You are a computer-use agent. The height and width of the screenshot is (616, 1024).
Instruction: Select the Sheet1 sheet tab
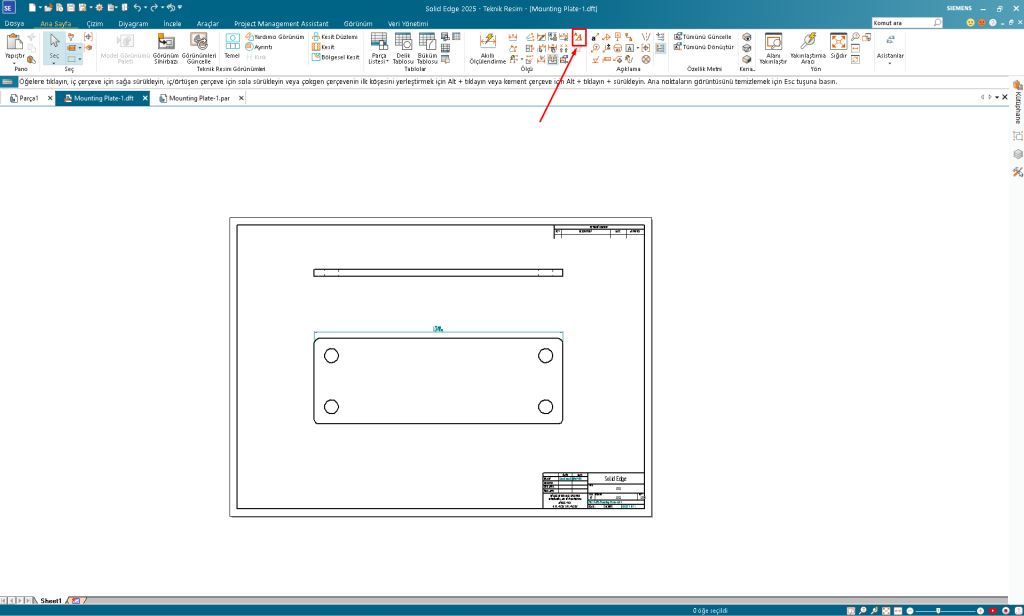[x=50, y=601]
